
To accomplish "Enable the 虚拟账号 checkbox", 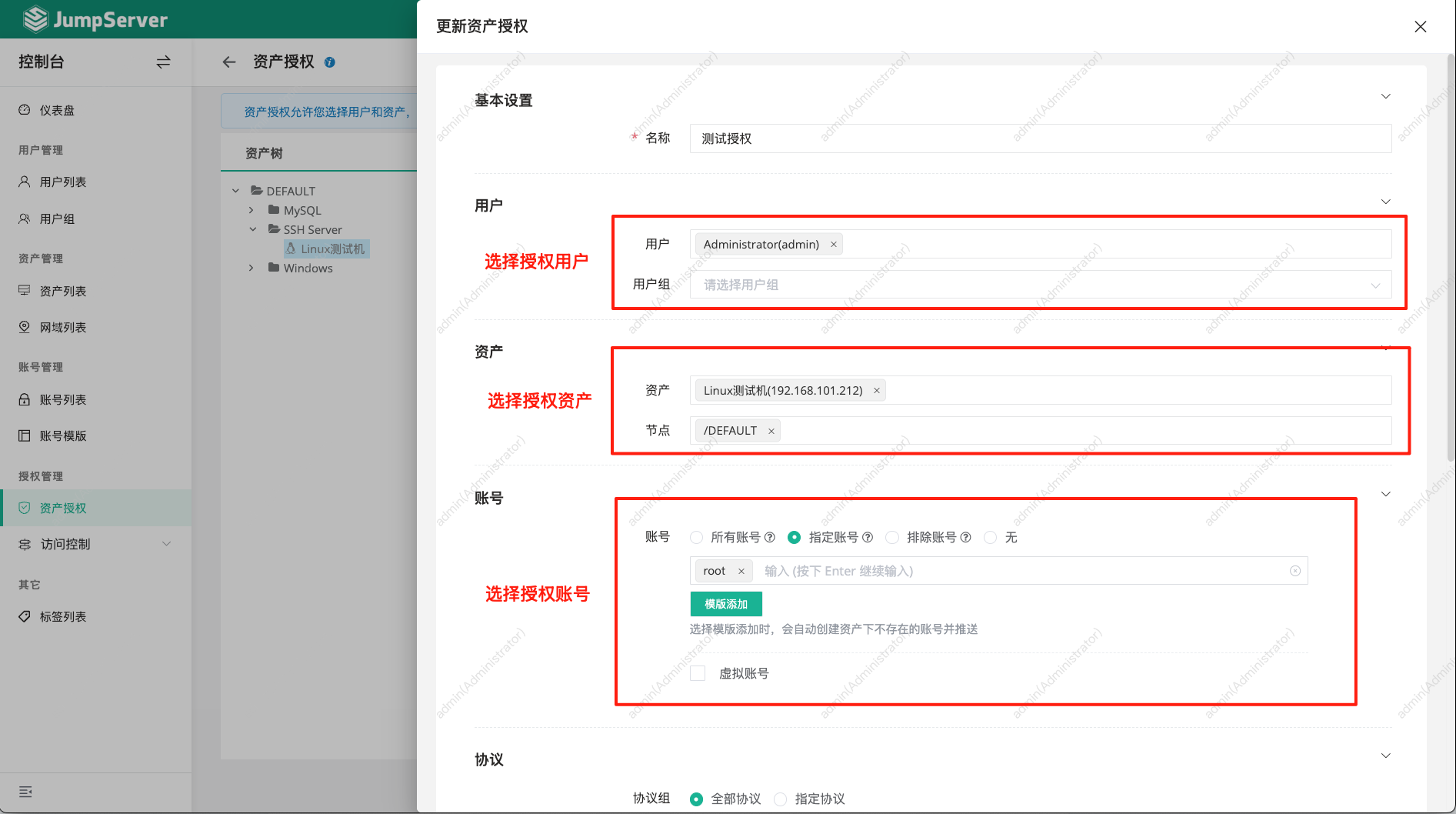I will coord(697,672).
